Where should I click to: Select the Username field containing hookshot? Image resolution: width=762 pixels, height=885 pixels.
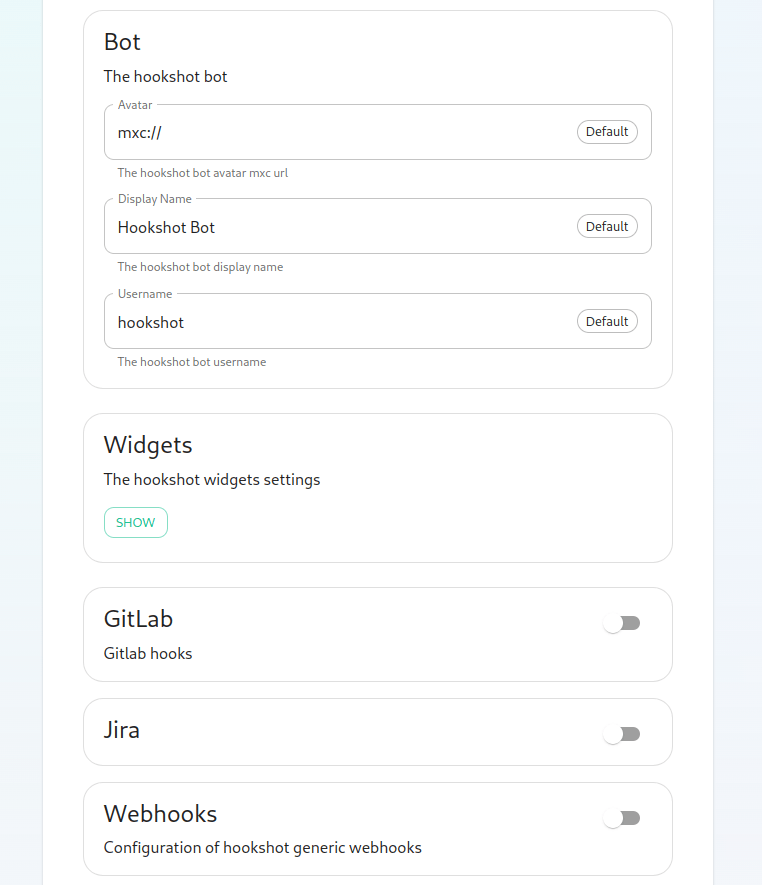click(x=340, y=322)
